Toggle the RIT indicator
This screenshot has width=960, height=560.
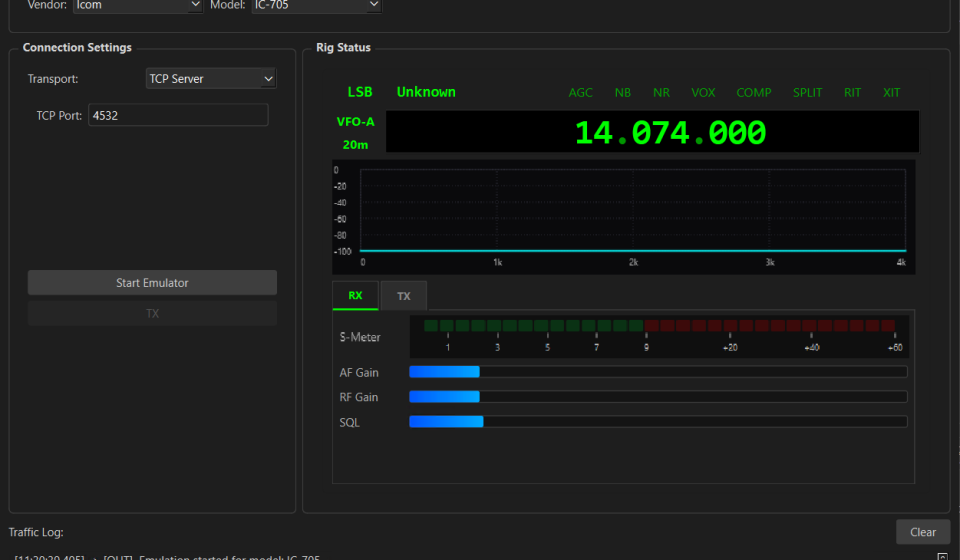pyautogui.click(x=852, y=92)
